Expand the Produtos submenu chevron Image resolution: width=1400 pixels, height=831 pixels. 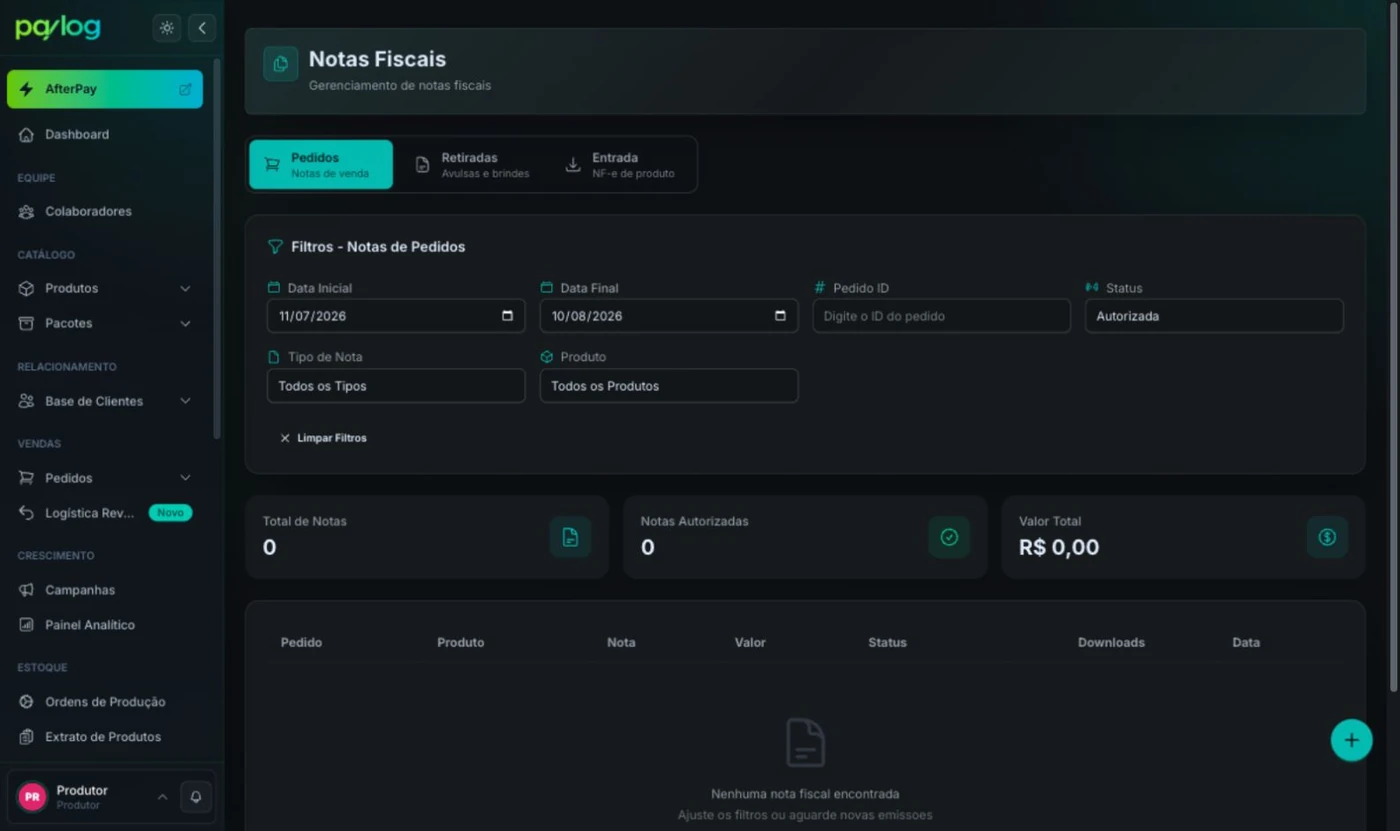tap(185, 288)
